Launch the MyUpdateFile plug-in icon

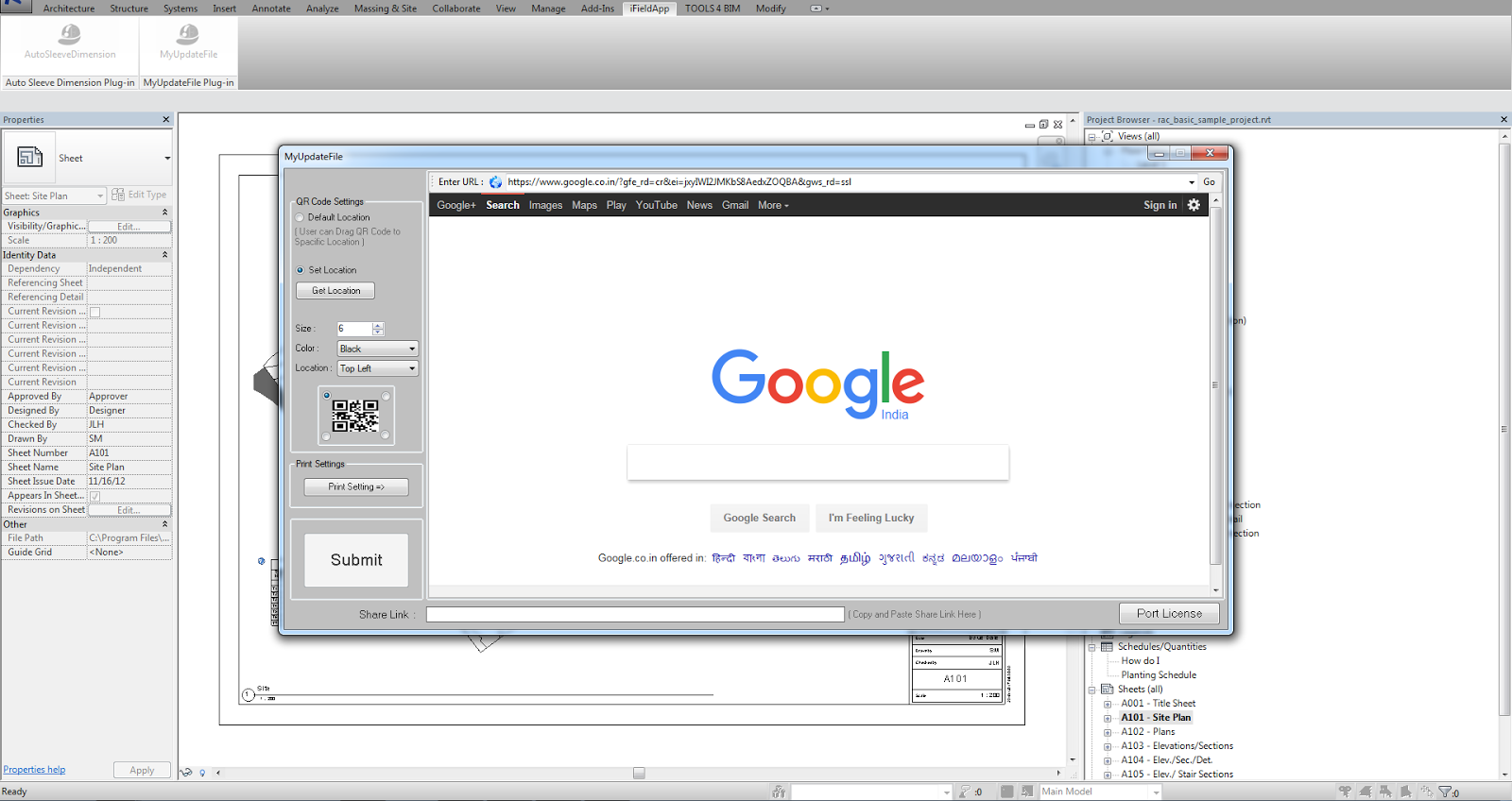tap(188, 35)
